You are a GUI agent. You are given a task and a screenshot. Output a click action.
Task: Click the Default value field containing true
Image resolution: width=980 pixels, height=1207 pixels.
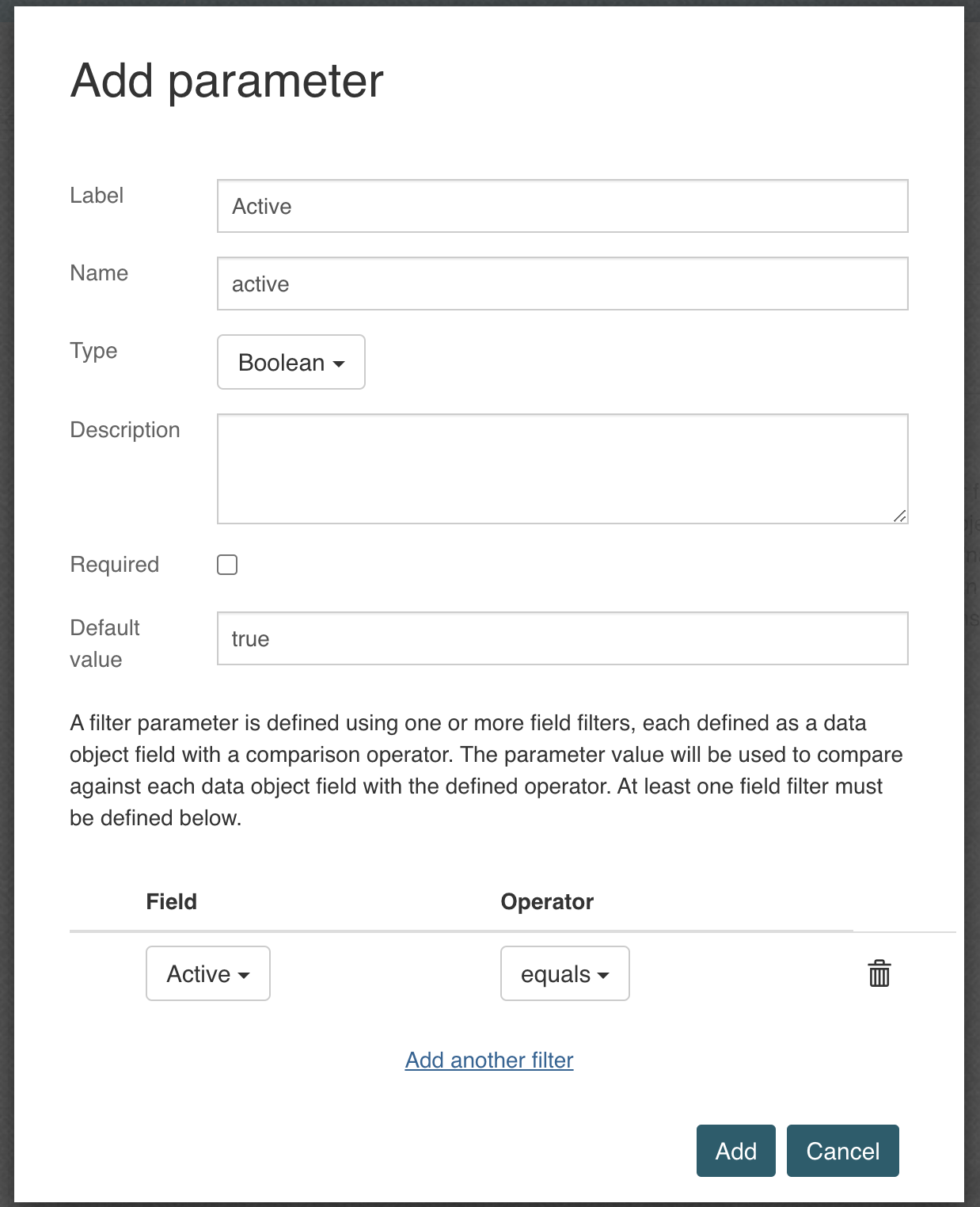point(562,638)
